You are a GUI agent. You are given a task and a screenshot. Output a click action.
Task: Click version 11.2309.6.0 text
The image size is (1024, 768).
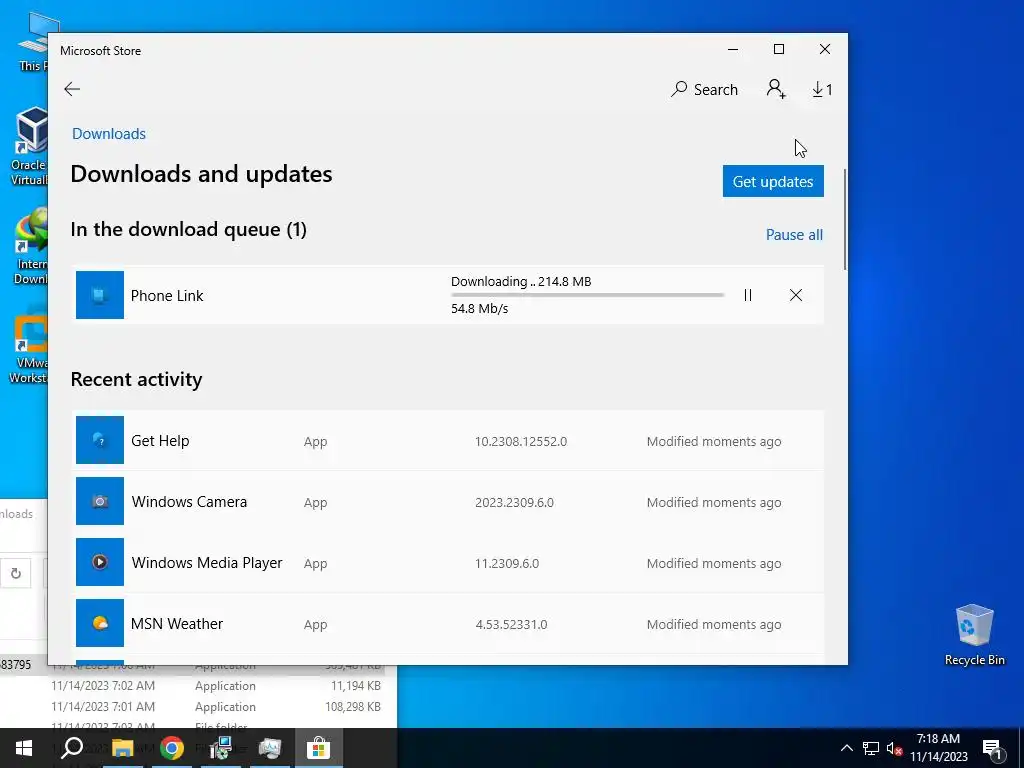point(507,563)
